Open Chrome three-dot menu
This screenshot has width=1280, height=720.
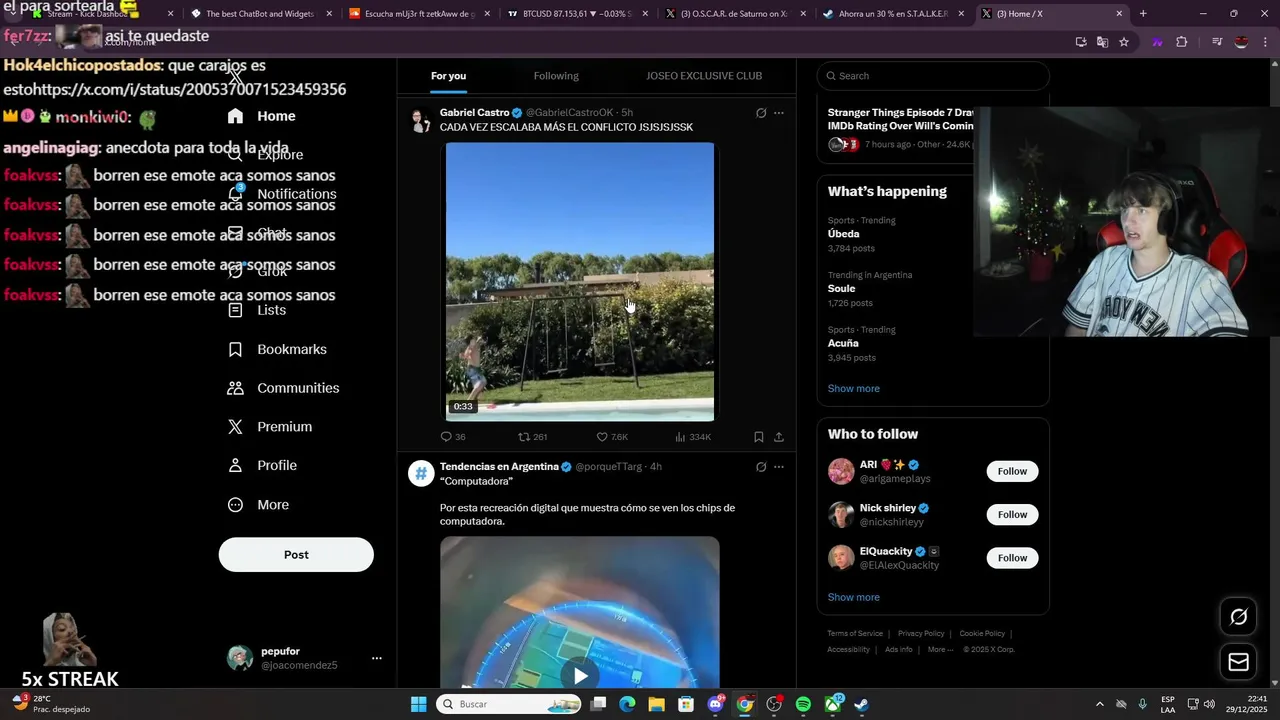(x=1264, y=42)
